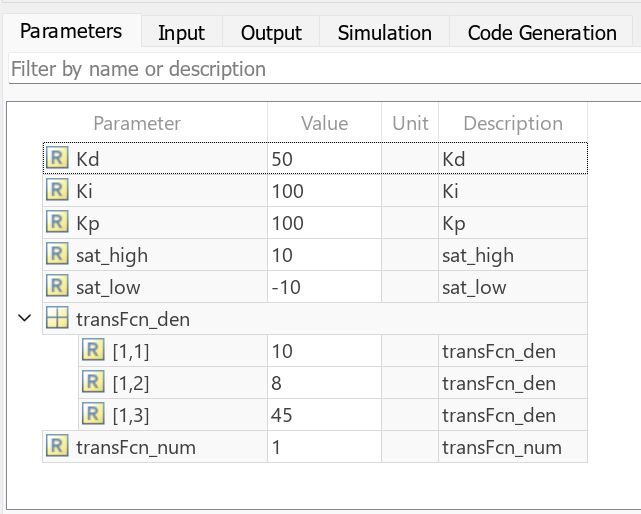
Task: Click the sat_high parameter icon
Action: click(x=57, y=255)
